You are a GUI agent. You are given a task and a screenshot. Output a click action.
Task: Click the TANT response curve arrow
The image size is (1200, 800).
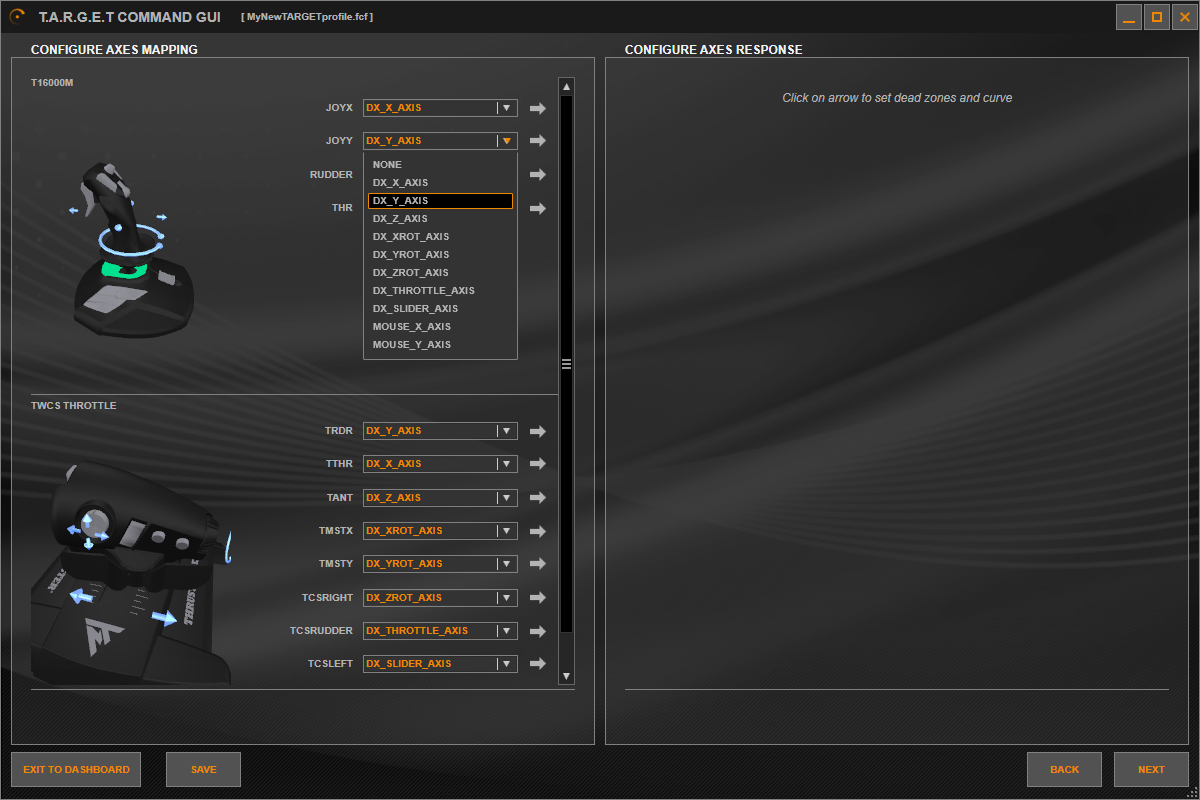click(537, 498)
